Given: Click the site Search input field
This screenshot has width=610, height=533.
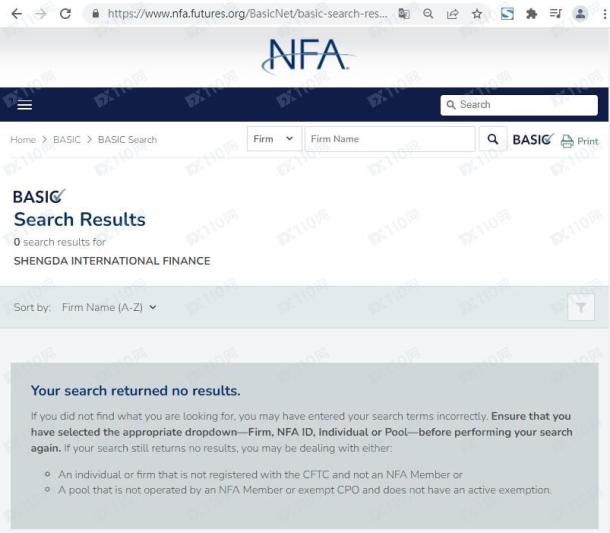Looking at the screenshot, I should (519, 105).
